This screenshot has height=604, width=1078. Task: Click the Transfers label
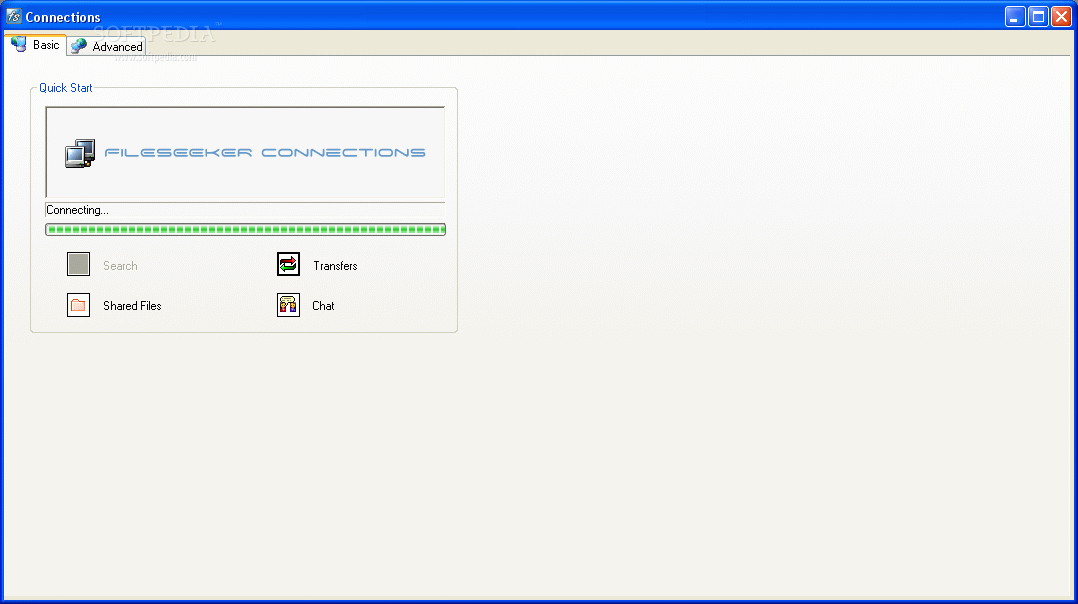(x=335, y=266)
